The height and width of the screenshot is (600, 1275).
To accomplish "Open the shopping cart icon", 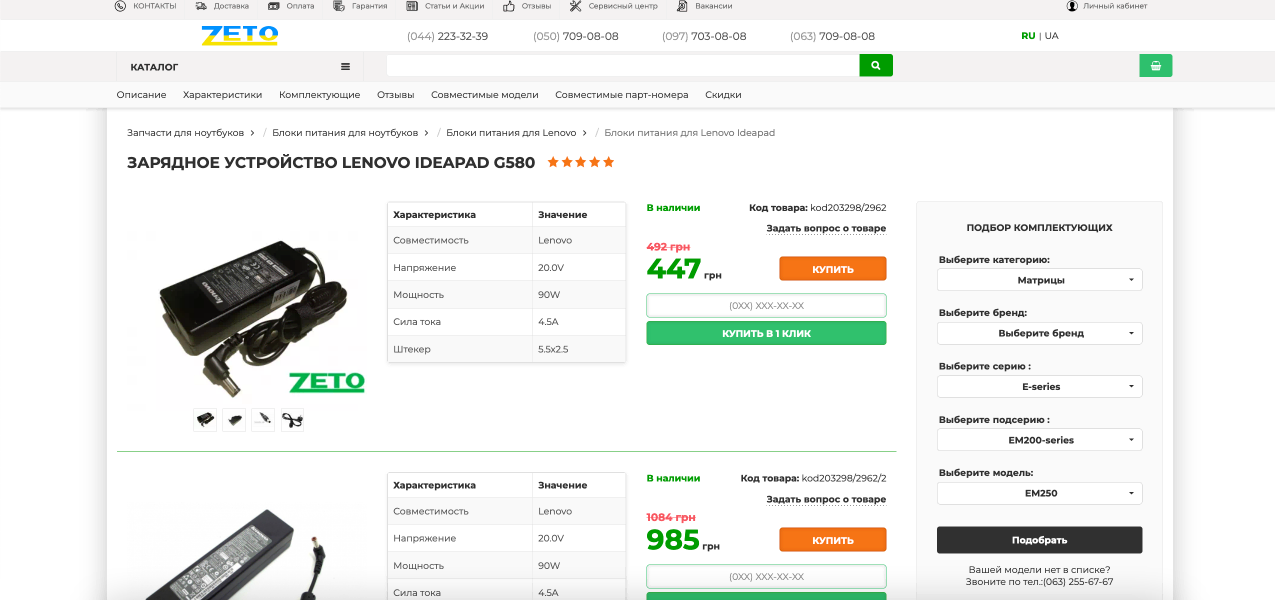I will pos(1155,66).
